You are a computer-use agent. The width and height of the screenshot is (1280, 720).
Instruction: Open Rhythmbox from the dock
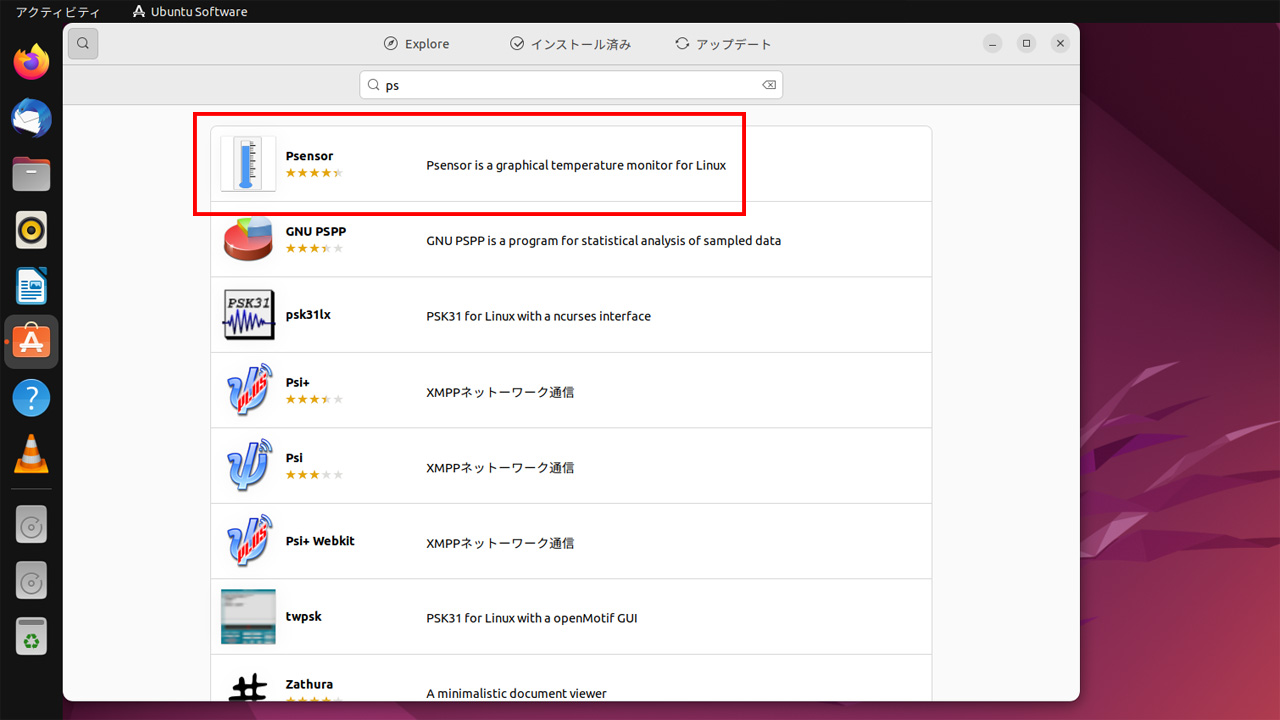coord(32,231)
